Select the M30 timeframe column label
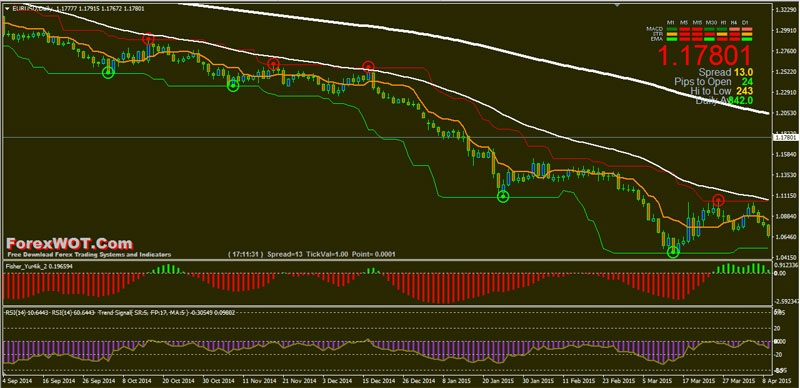The height and width of the screenshot is (388, 800). pyautogui.click(x=711, y=22)
